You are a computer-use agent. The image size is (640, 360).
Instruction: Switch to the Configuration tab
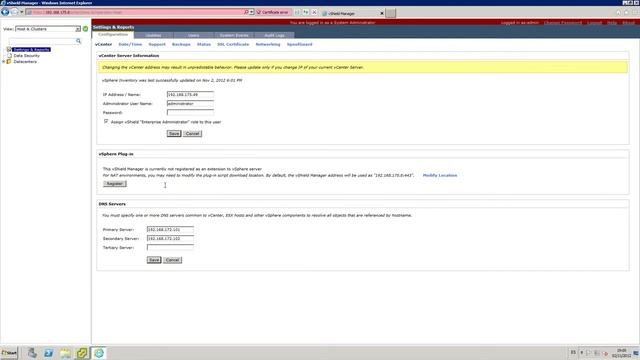point(113,35)
